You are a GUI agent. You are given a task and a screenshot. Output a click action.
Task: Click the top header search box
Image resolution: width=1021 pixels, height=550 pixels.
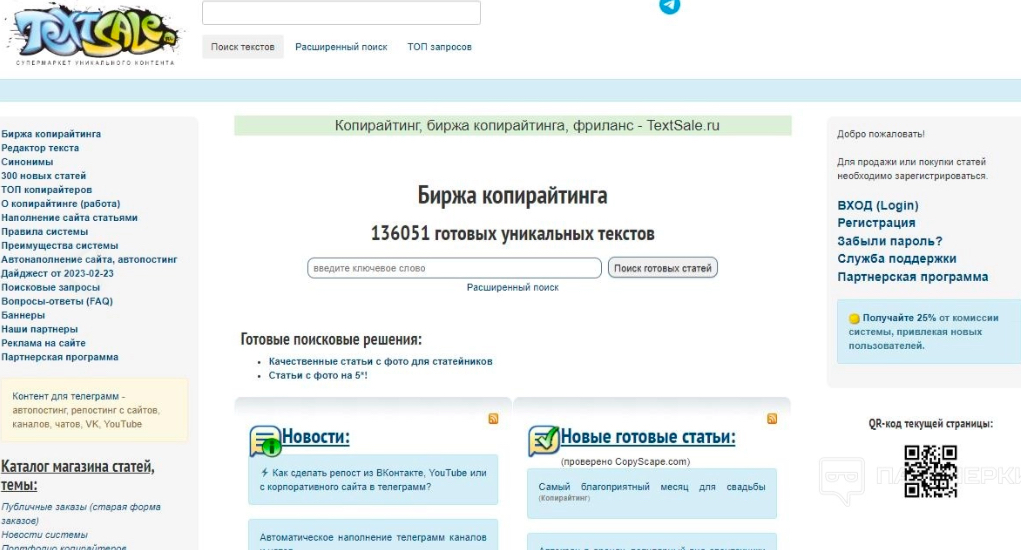[341, 13]
